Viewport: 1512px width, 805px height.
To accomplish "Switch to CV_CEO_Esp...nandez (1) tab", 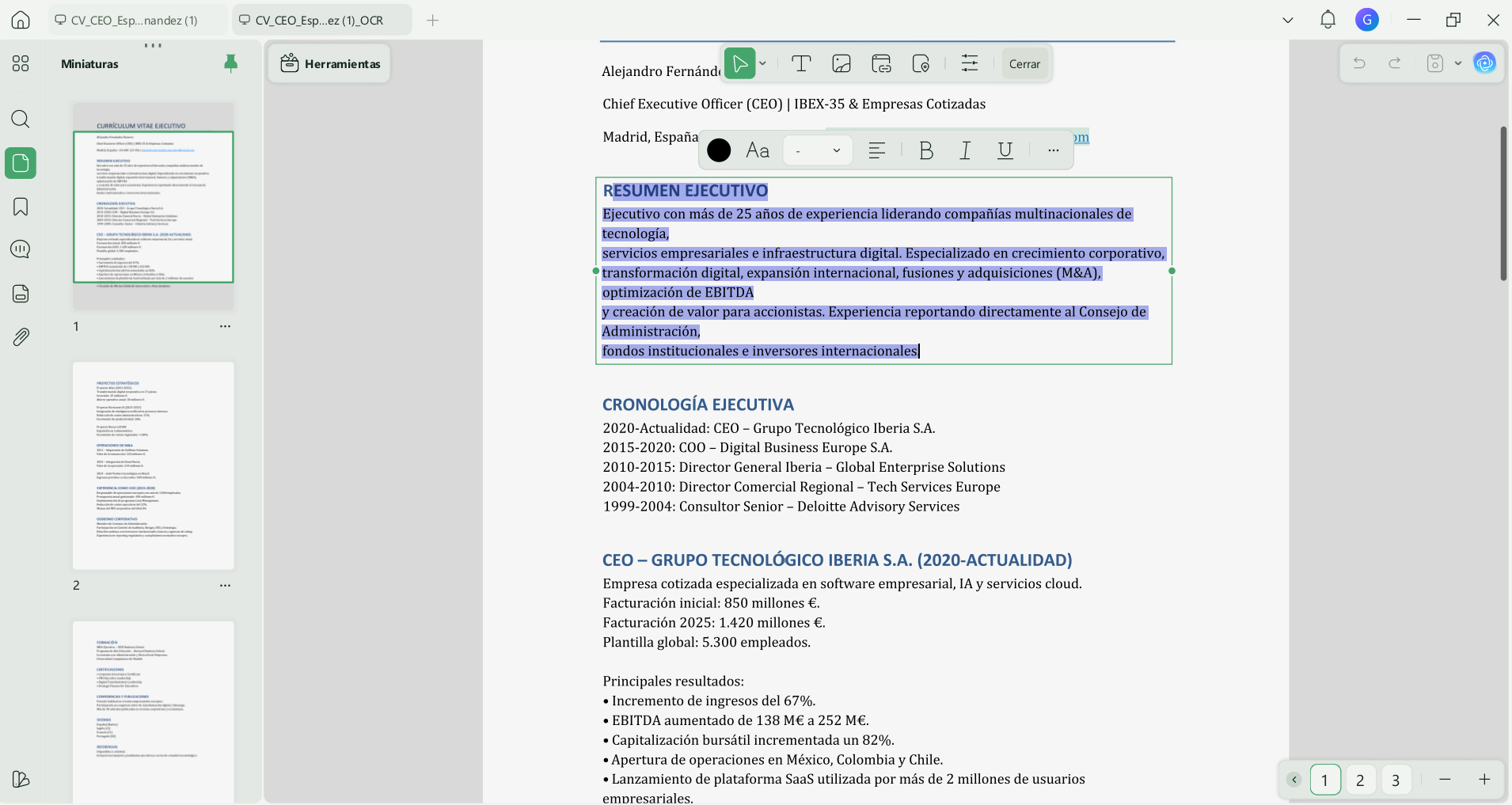I will point(136,21).
